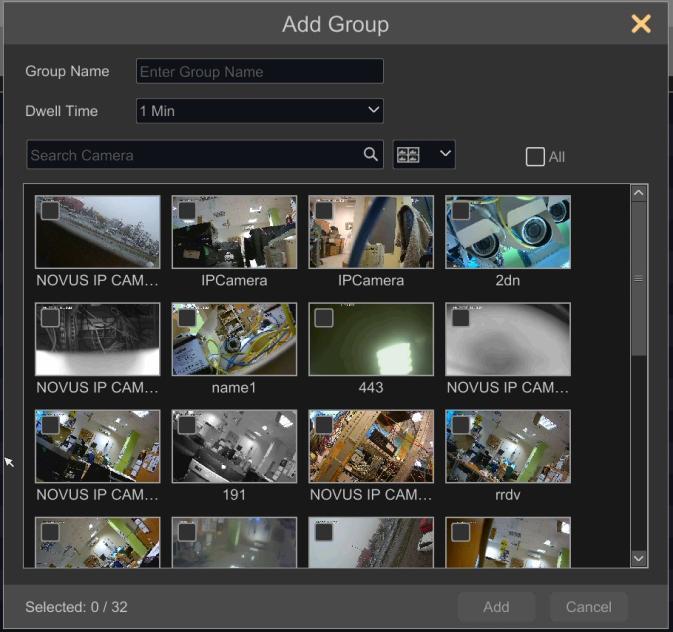The width and height of the screenshot is (673, 632).
Task: Select the name1 camera thumbnail
Action: pyautogui.click(x=234, y=339)
